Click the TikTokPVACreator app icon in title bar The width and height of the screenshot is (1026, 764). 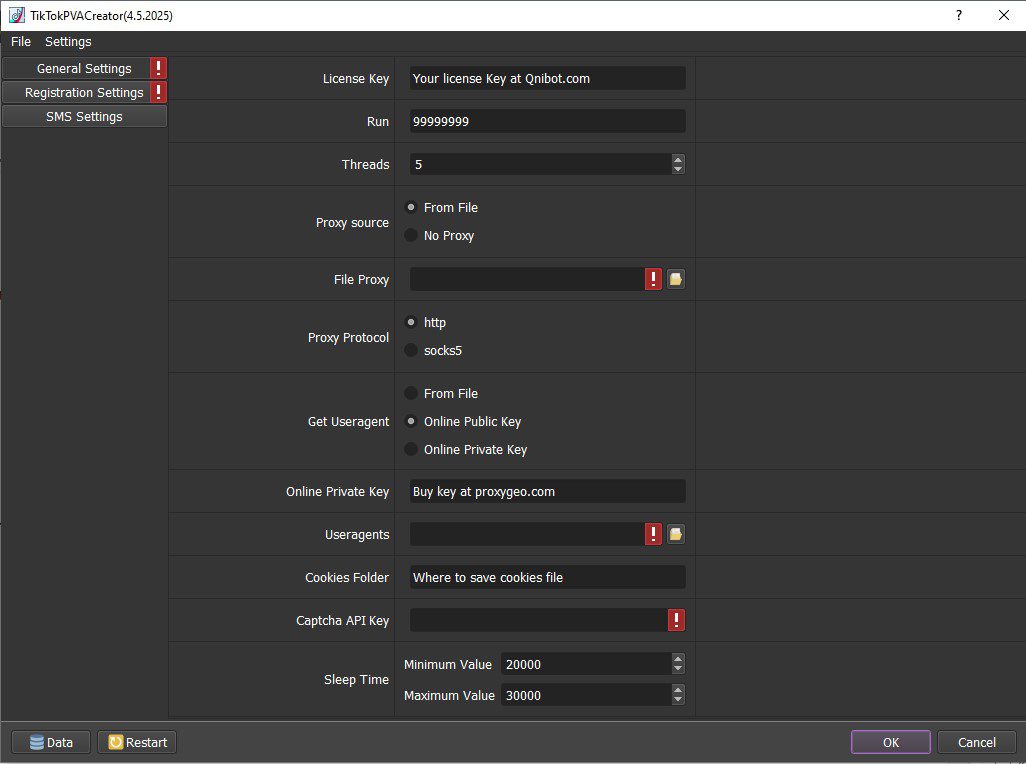tap(16, 15)
